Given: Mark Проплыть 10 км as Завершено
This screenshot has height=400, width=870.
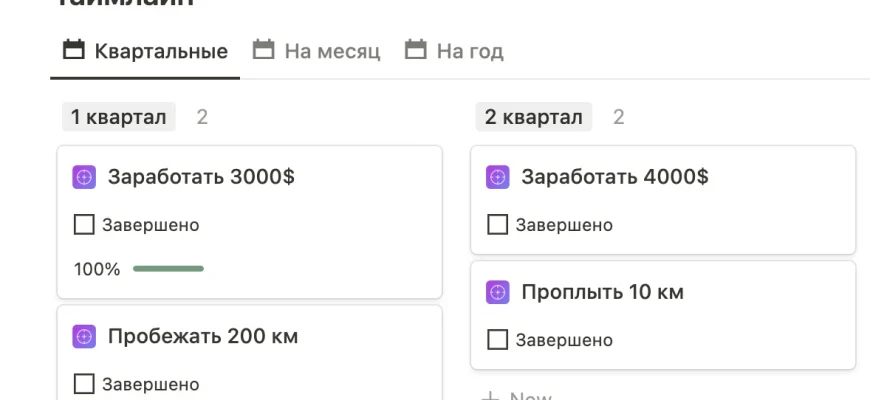Looking at the screenshot, I should coord(497,340).
